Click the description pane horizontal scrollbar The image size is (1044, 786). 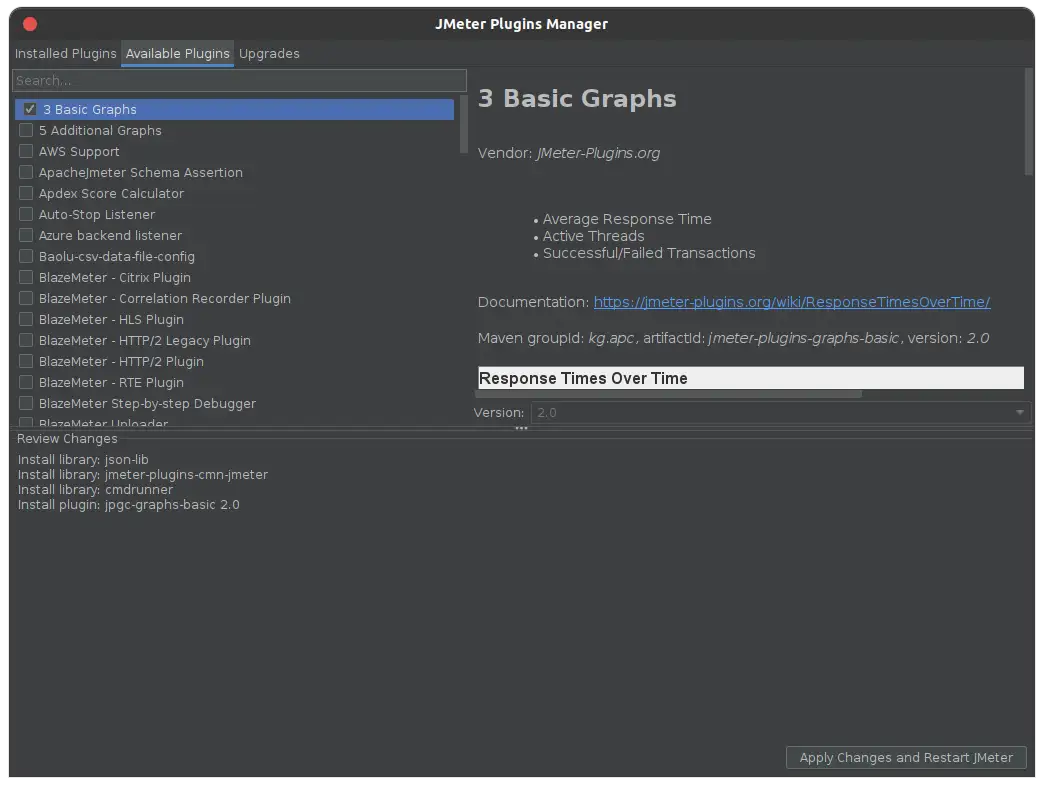668,395
